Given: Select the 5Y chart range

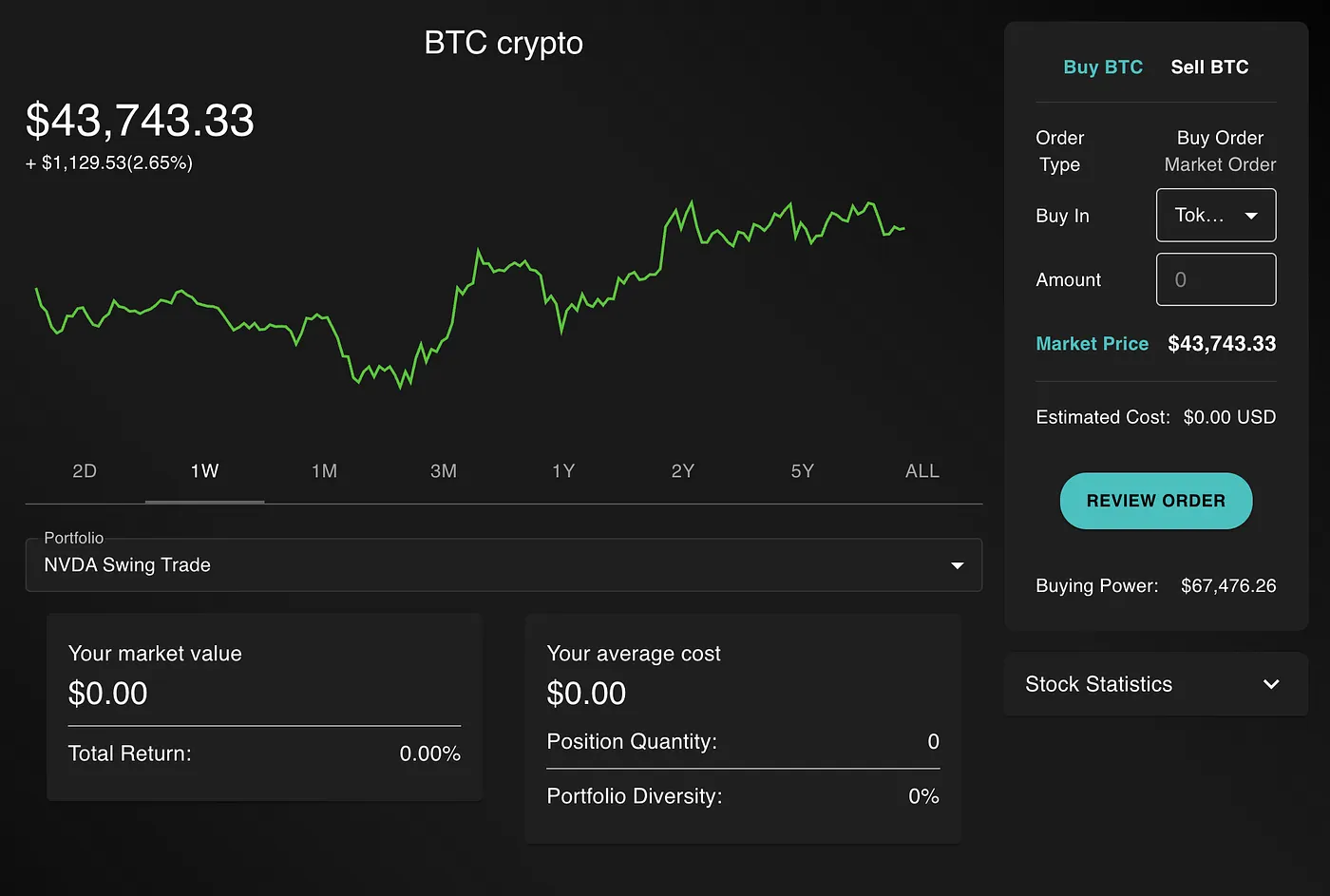Looking at the screenshot, I should pyautogui.click(x=803, y=471).
